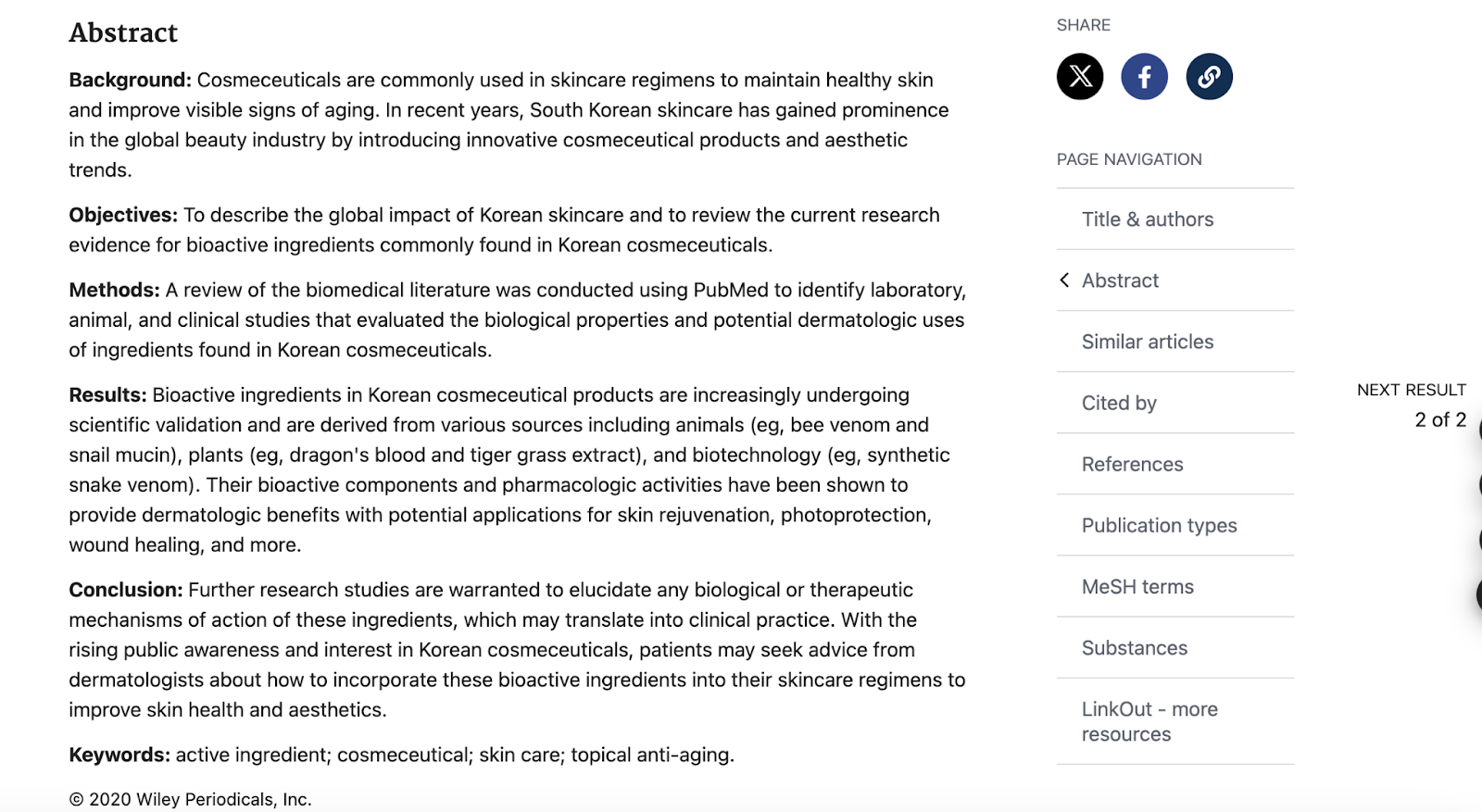
Task: Click the Abstract heading
Action: (x=123, y=32)
